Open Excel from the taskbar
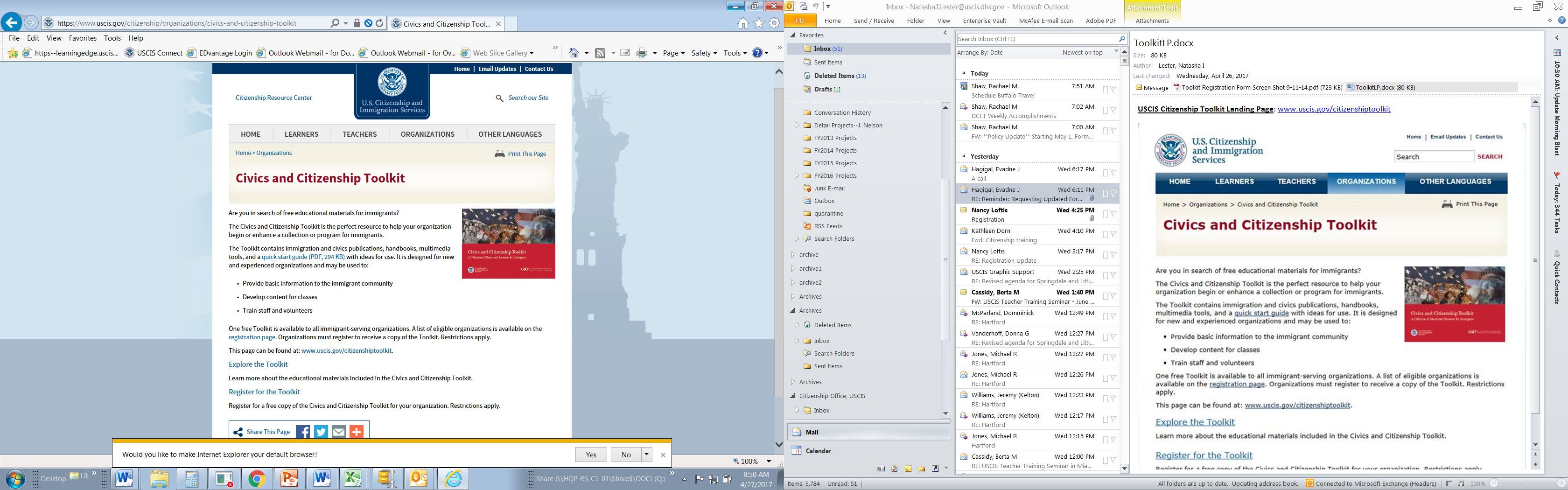Viewport: 1568px width, 490px height. [353, 479]
